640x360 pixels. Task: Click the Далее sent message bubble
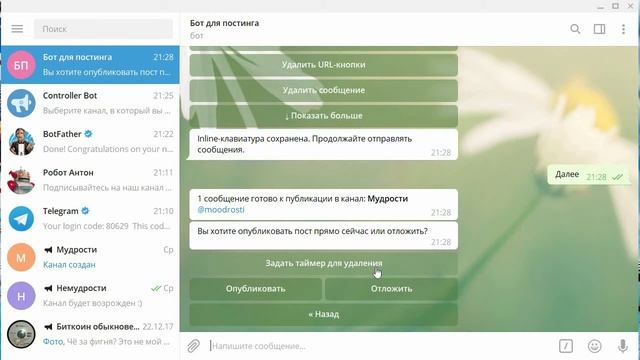click(588, 175)
